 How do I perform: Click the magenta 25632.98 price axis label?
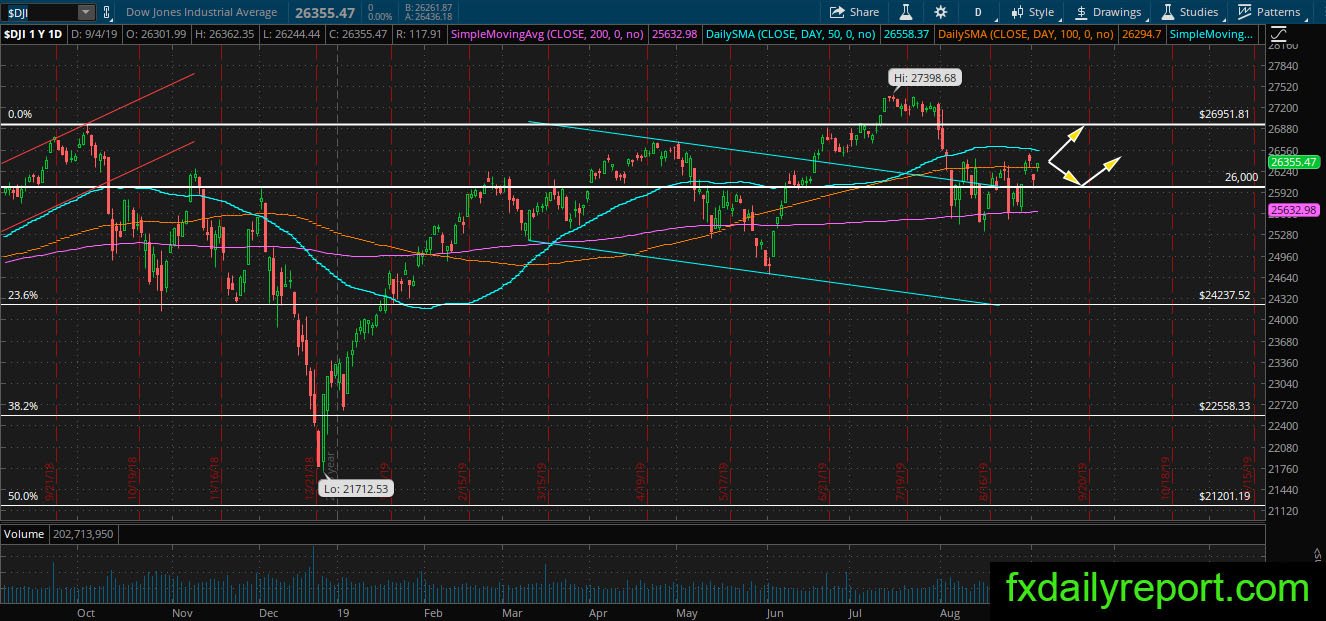(x=1295, y=210)
